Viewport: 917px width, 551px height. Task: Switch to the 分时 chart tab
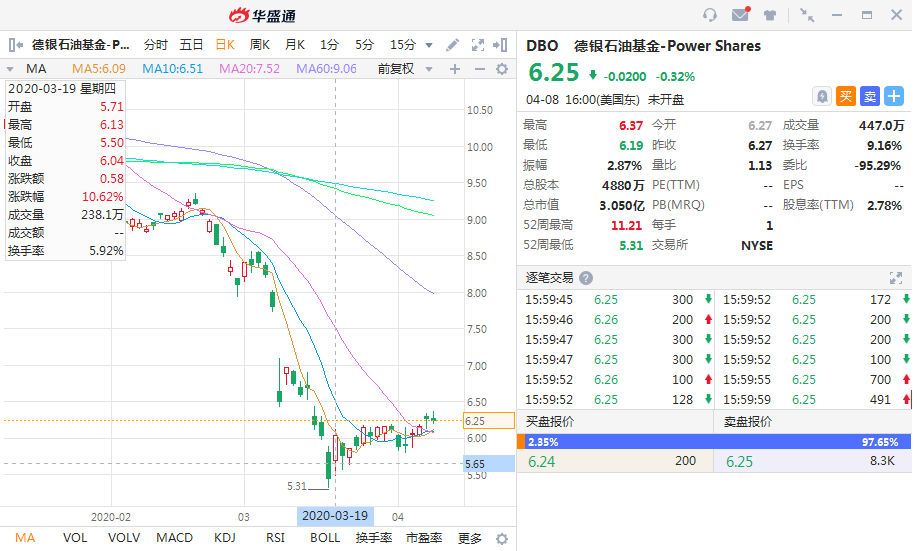[x=156, y=44]
